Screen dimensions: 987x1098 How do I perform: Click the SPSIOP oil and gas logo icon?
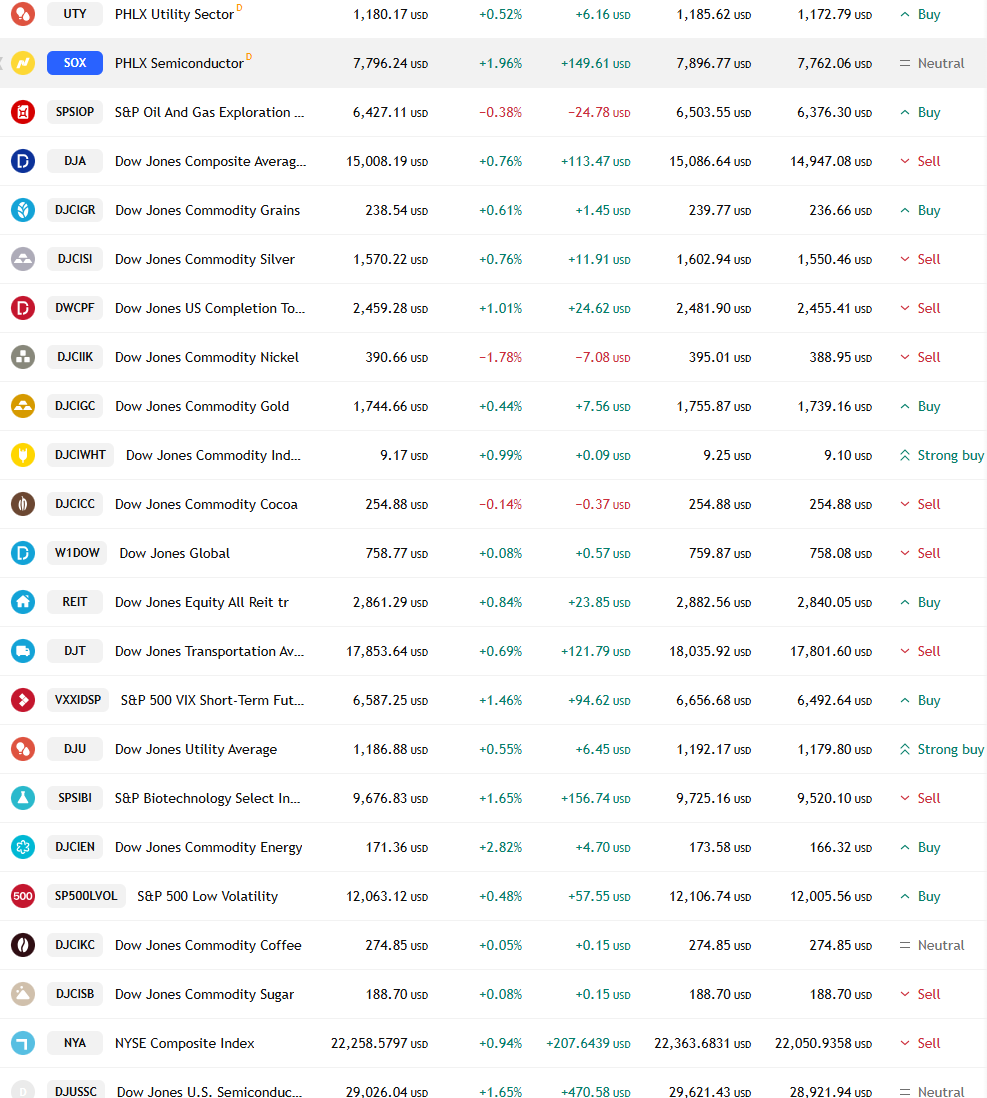coord(22,112)
